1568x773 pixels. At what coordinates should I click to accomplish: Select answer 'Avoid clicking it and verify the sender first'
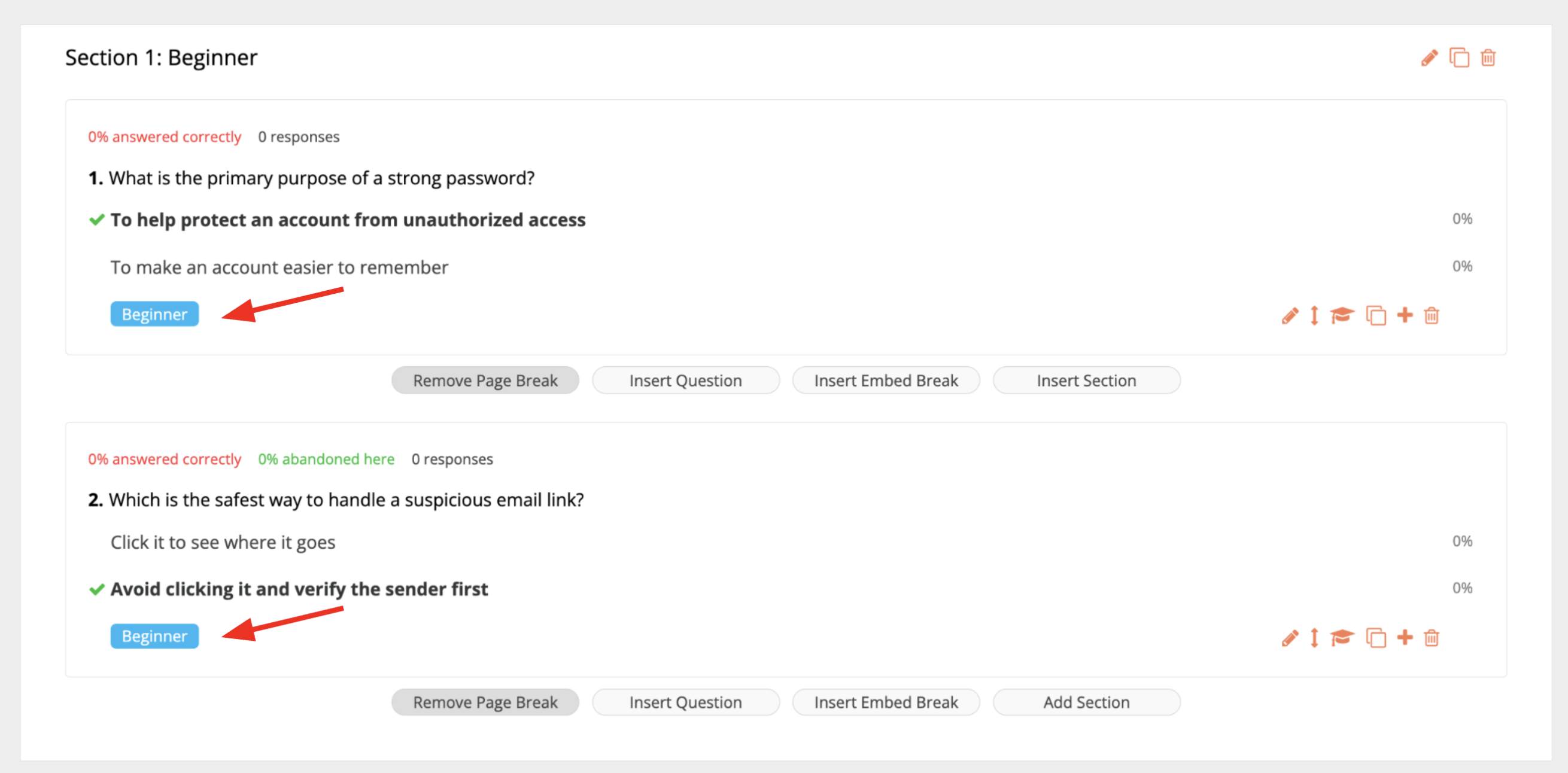299,589
